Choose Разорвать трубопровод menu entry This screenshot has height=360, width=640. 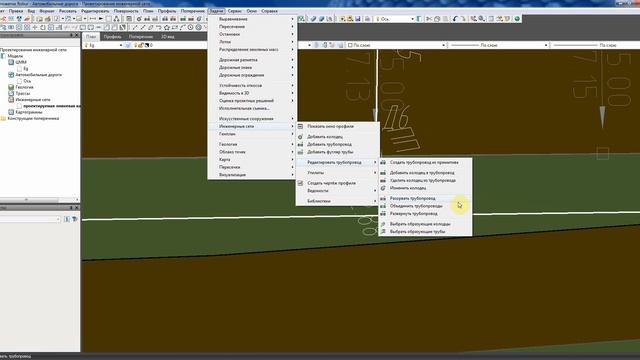pos(425,198)
